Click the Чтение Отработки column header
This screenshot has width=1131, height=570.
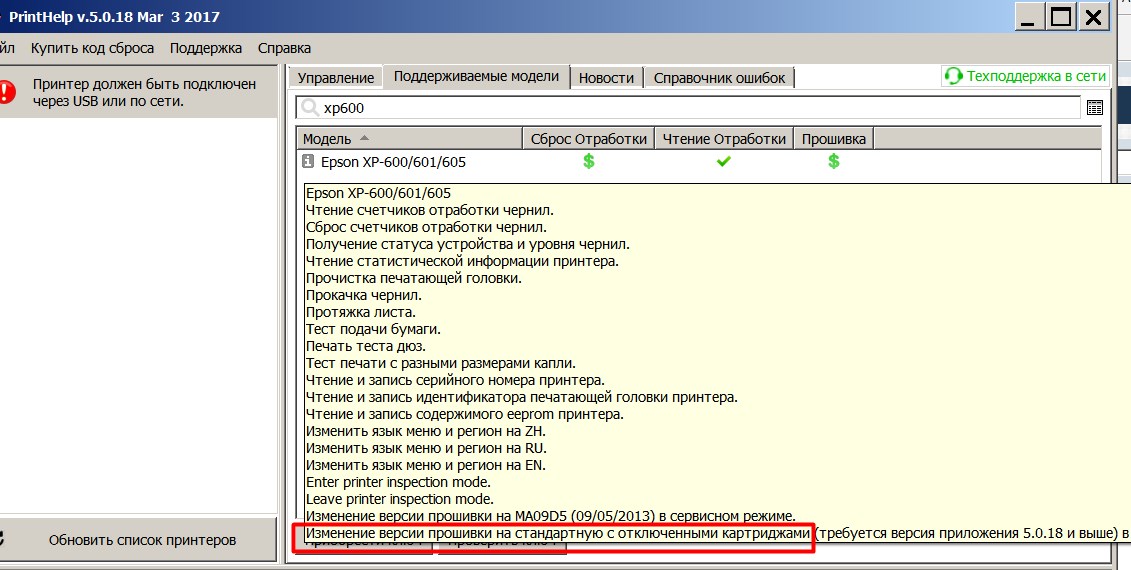tap(723, 139)
